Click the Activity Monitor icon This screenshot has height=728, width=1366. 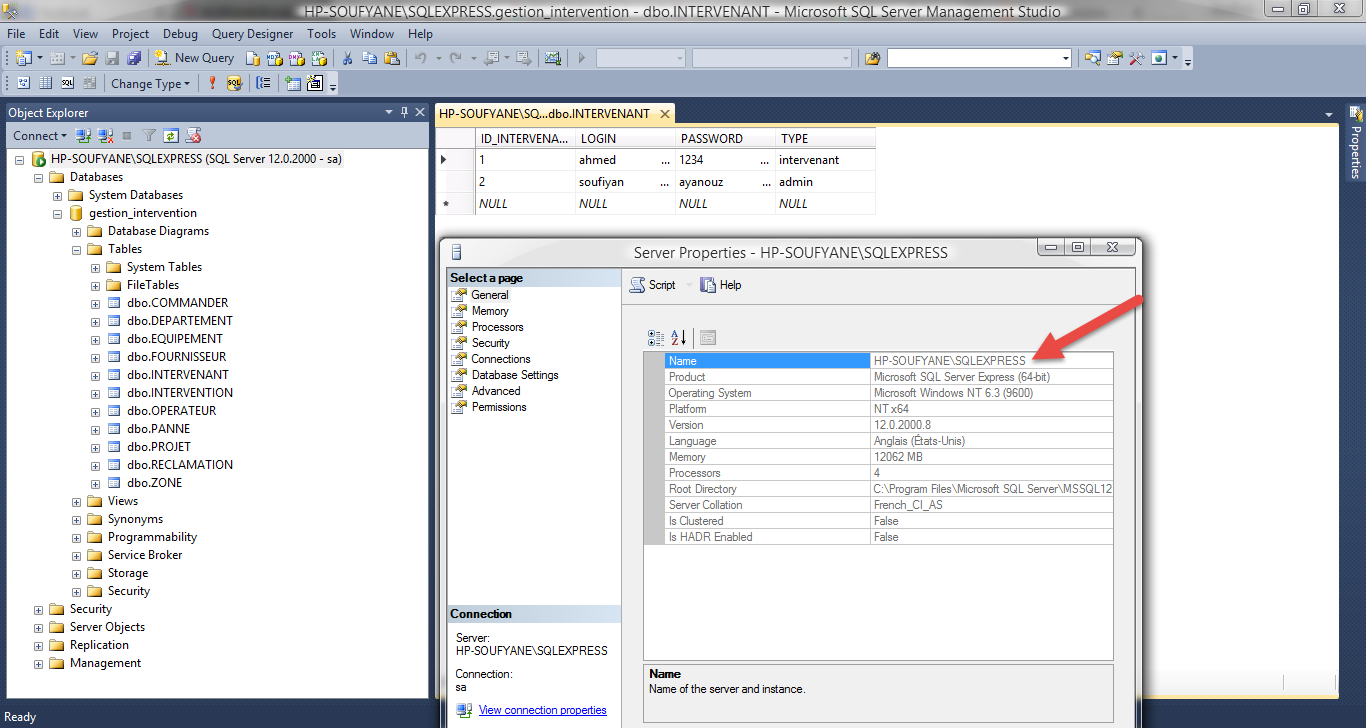pyautogui.click(x=552, y=58)
